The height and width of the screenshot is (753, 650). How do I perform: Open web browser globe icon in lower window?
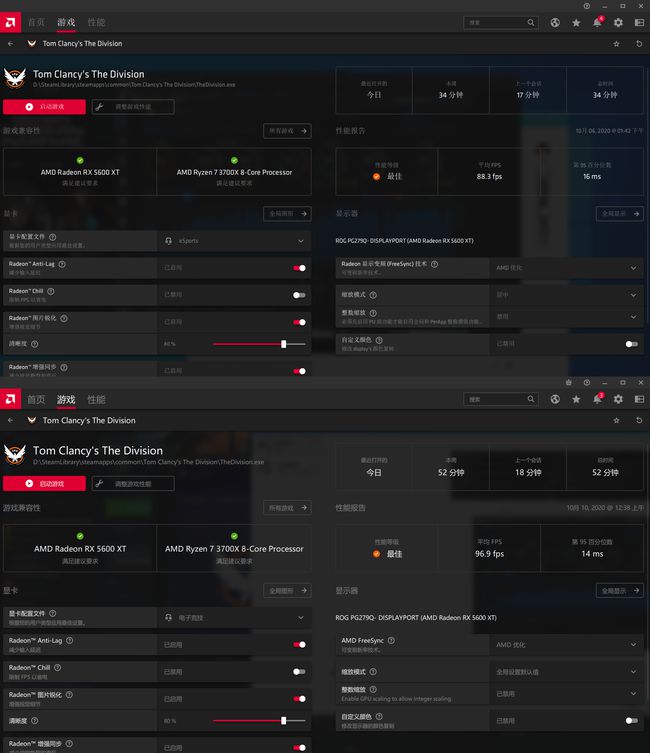pyautogui.click(x=555, y=399)
